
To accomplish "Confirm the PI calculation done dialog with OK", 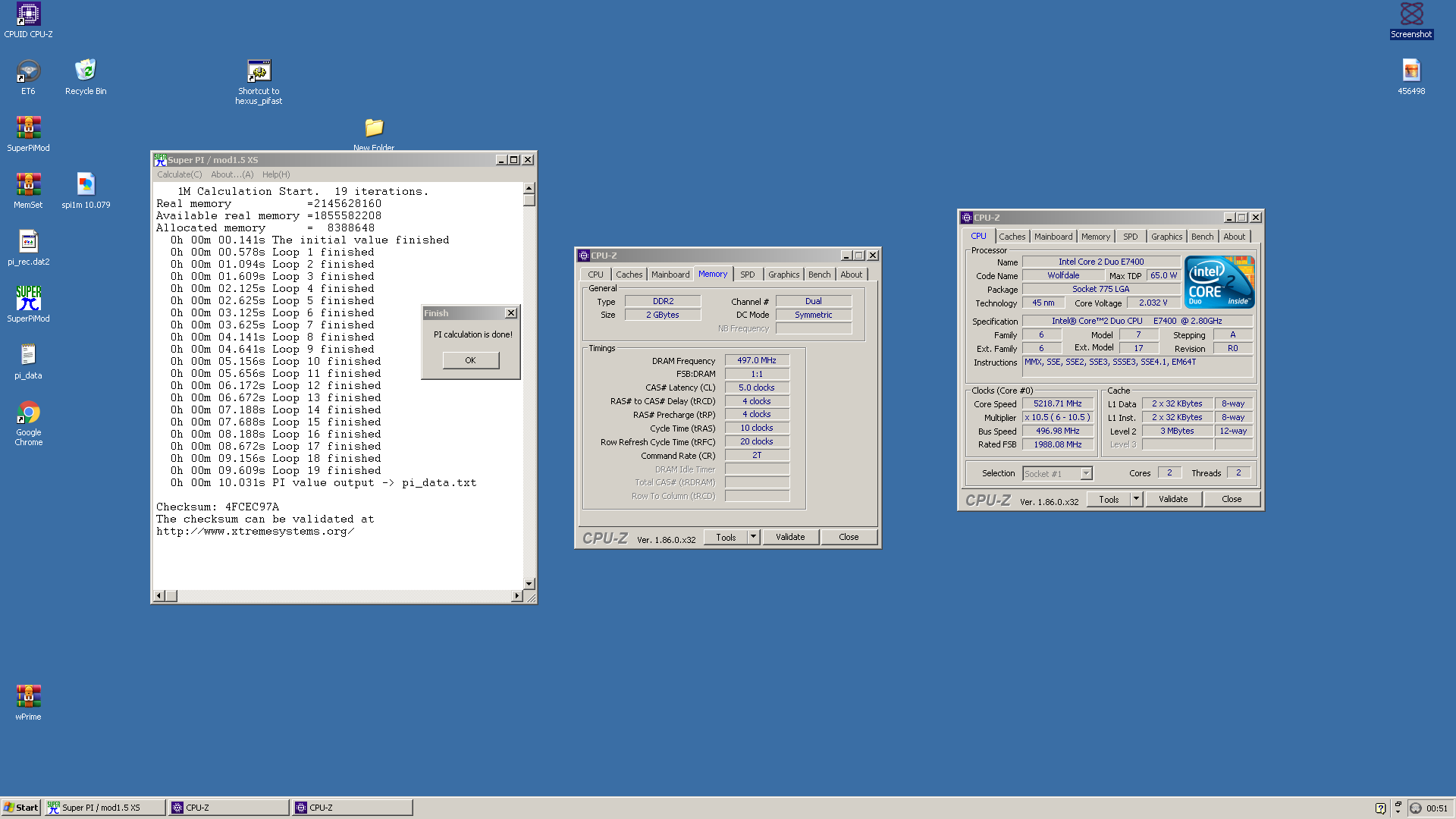I will pyautogui.click(x=471, y=360).
